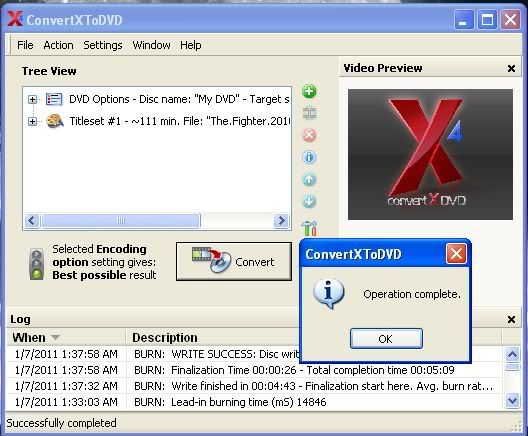Click the info bubble icon in dialog
Screen dimensions: 528x436
pos(328,293)
